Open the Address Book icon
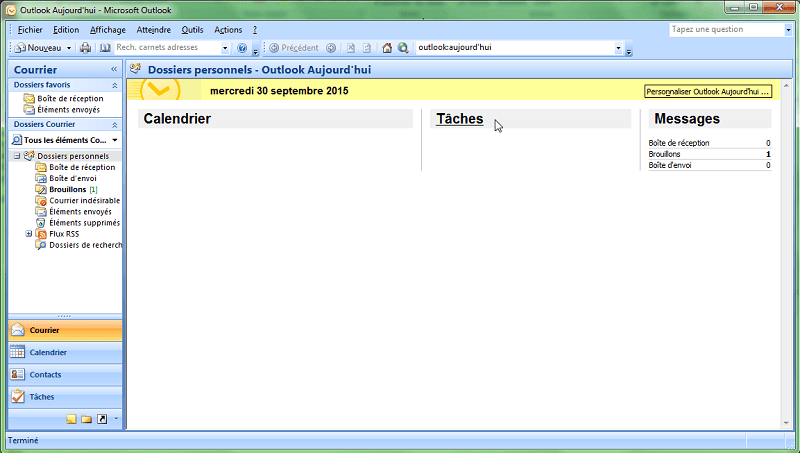 (105, 48)
